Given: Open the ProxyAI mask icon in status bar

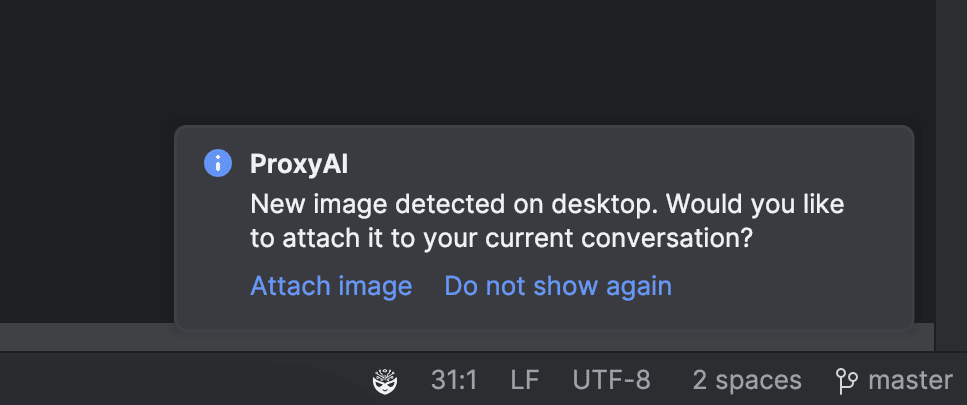Looking at the screenshot, I should click(385, 381).
